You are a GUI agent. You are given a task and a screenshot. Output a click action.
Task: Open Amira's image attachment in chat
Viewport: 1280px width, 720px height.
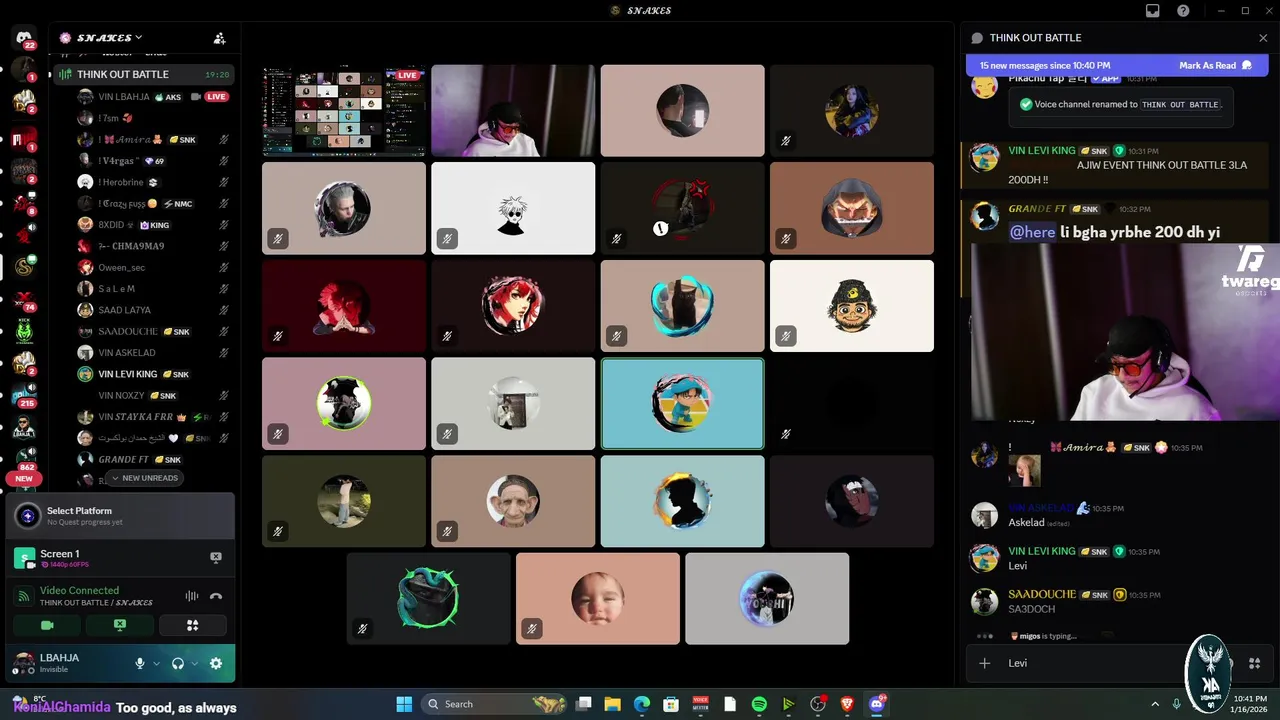1024,471
